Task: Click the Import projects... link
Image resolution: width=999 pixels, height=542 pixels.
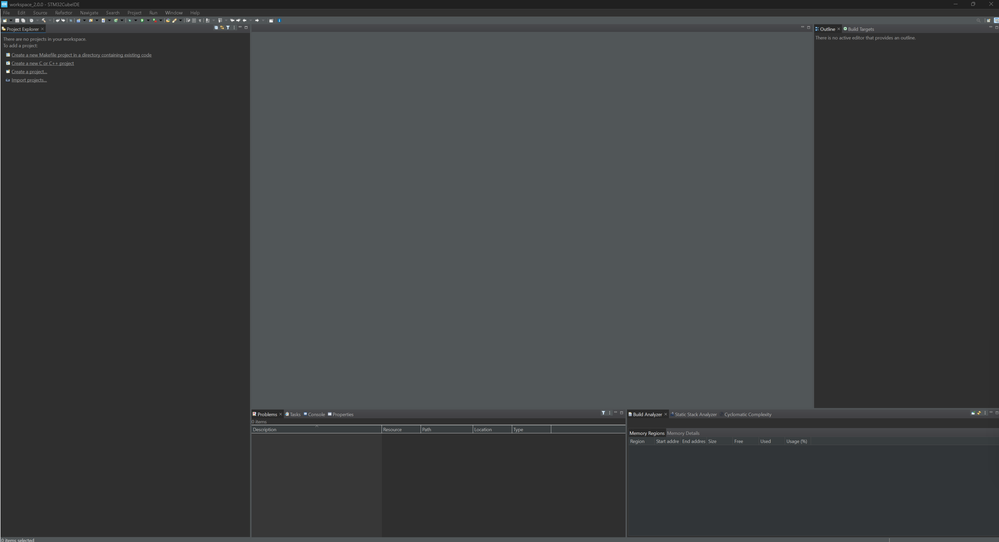Action: [x=29, y=80]
